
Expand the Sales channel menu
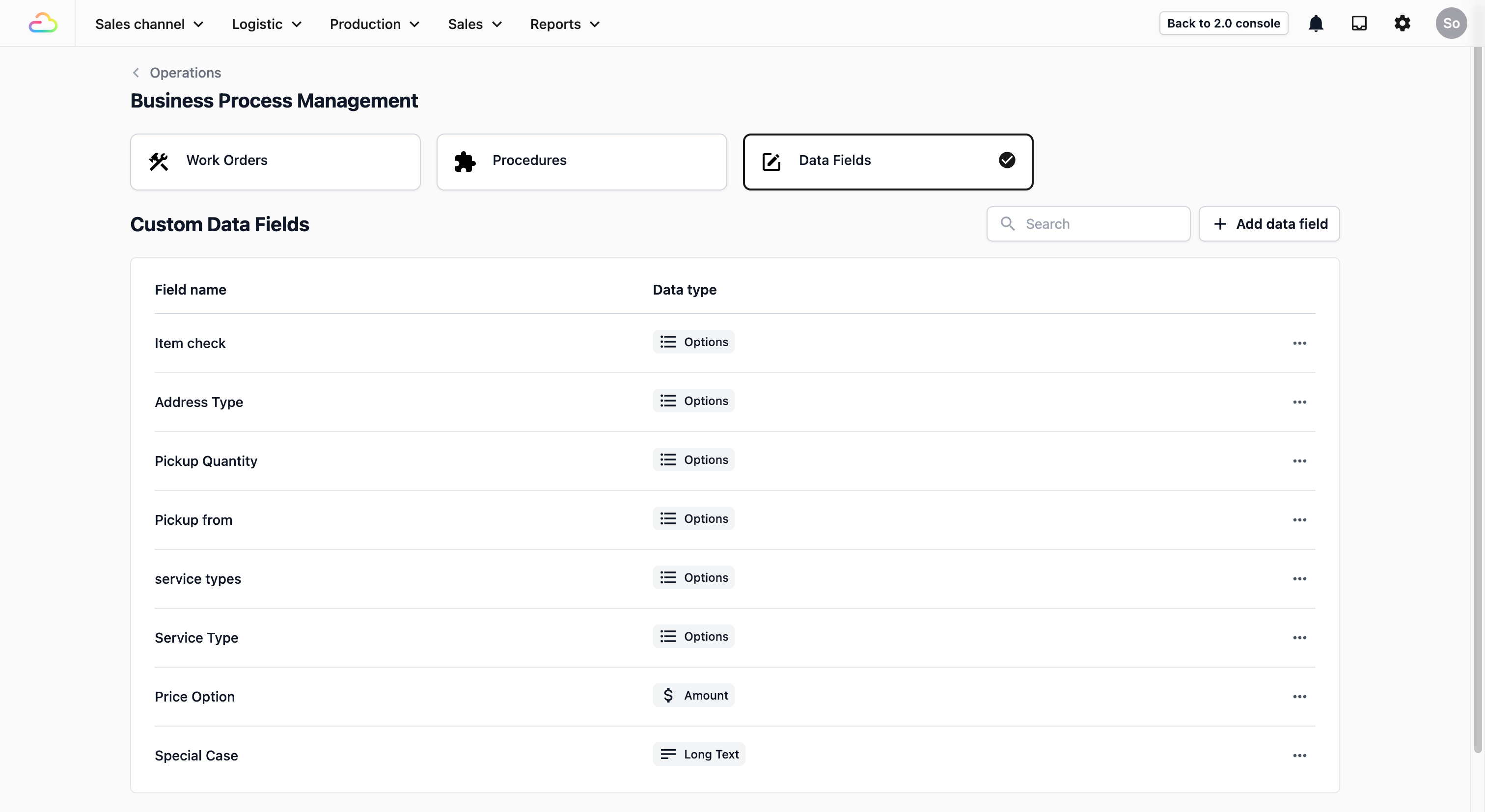[x=149, y=24]
